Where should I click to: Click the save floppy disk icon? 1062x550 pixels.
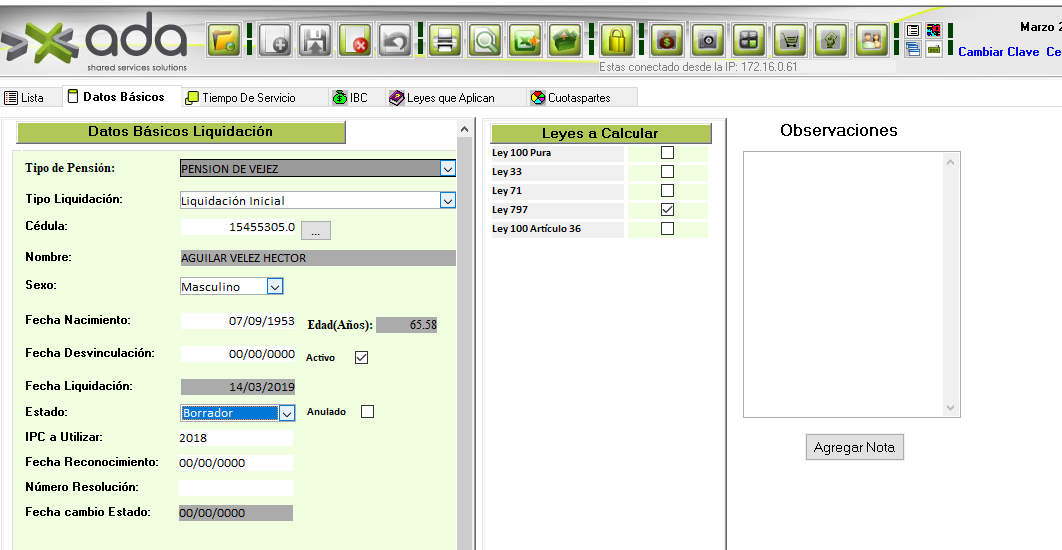coord(316,41)
